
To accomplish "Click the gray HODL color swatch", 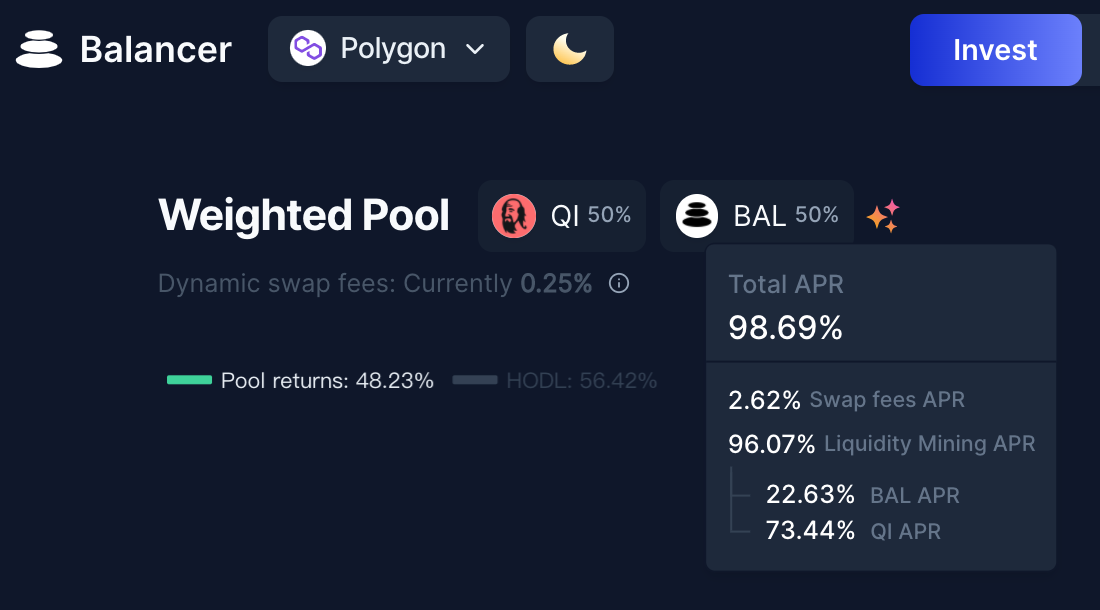I will click(x=475, y=380).
